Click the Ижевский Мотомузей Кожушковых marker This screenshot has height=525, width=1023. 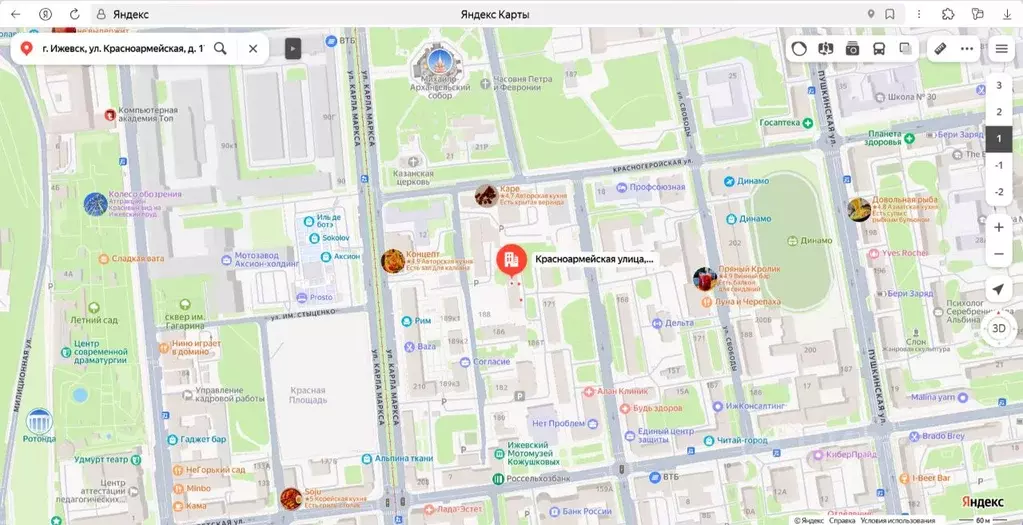pos(498,453)
